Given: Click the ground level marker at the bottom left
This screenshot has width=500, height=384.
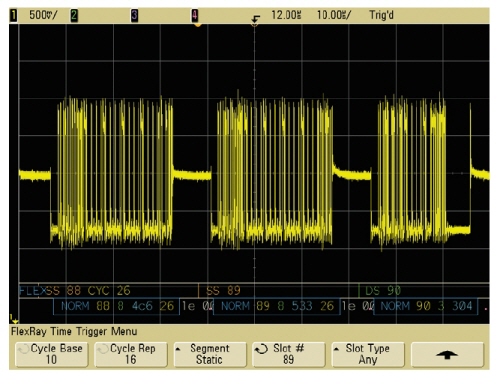Looking at the screenshot, I should (x=14, y=319).
